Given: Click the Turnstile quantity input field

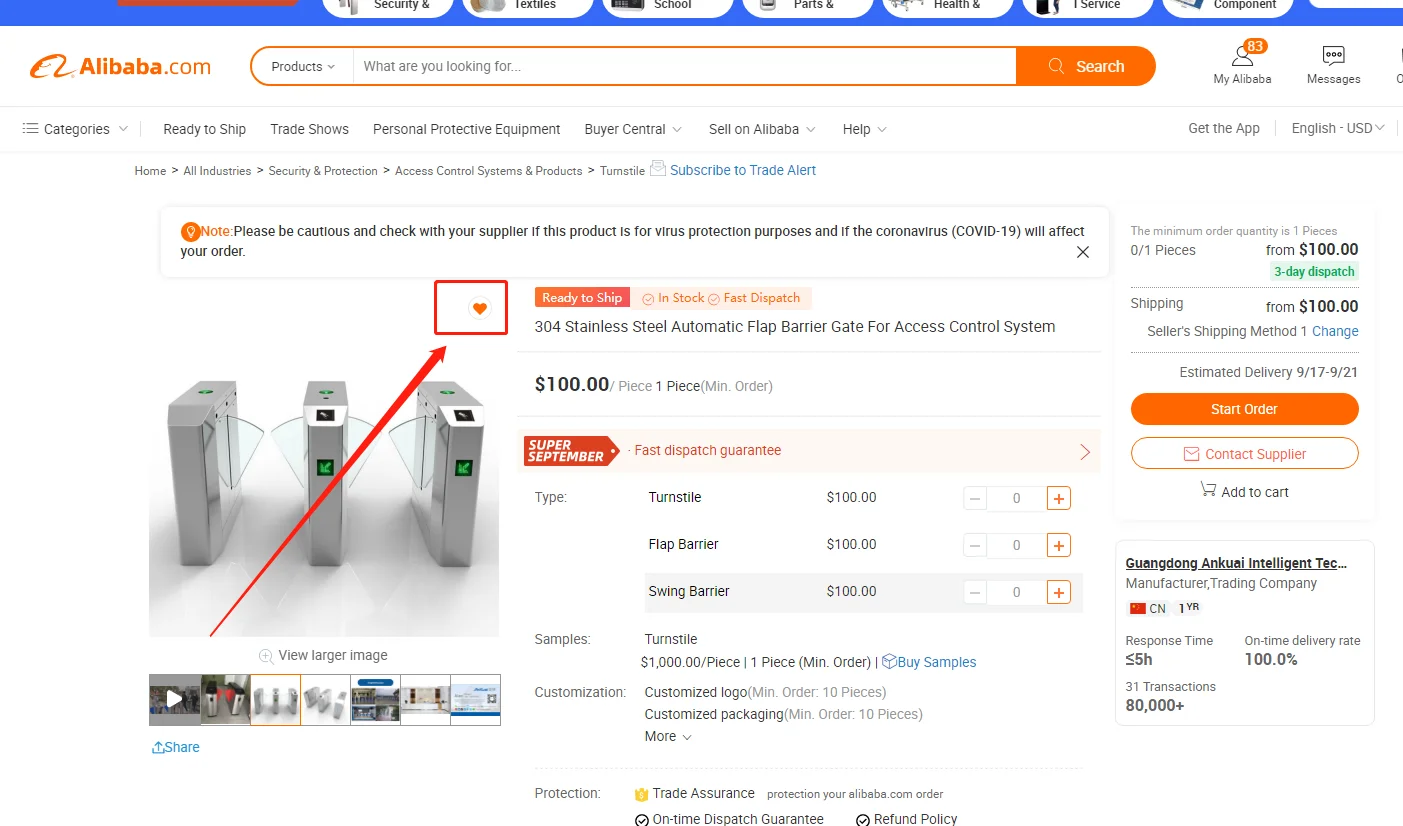Looking at the screenshot, I should pos(1016,498).
